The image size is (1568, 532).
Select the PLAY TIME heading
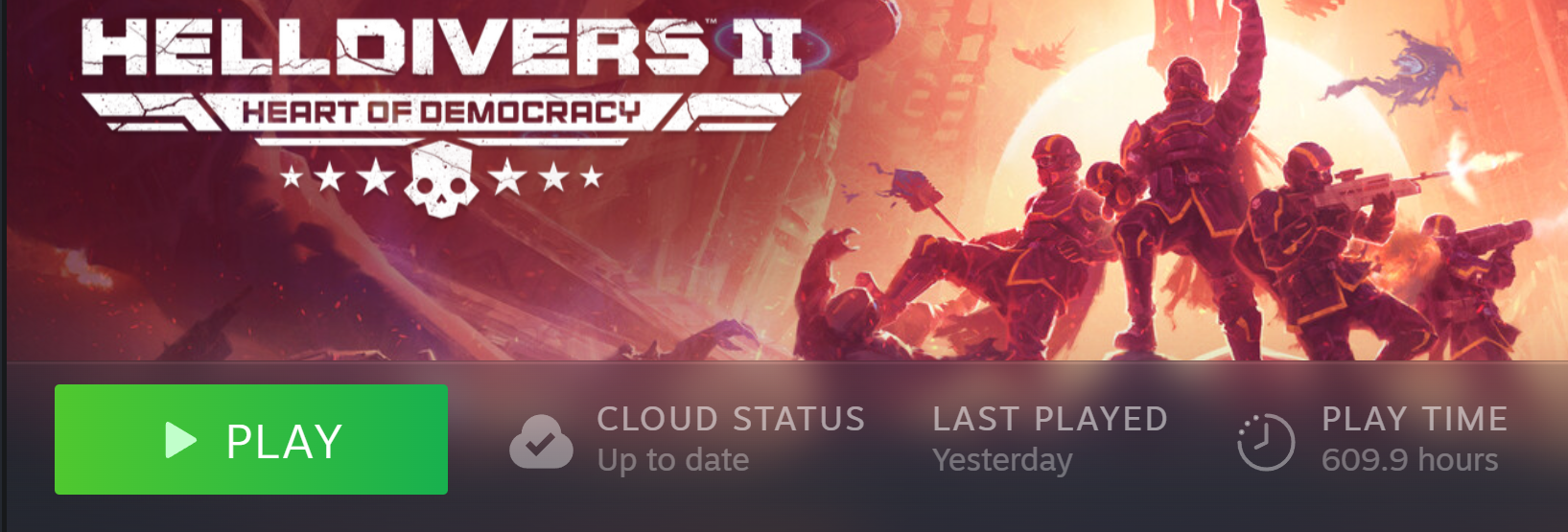(1415, 419)
